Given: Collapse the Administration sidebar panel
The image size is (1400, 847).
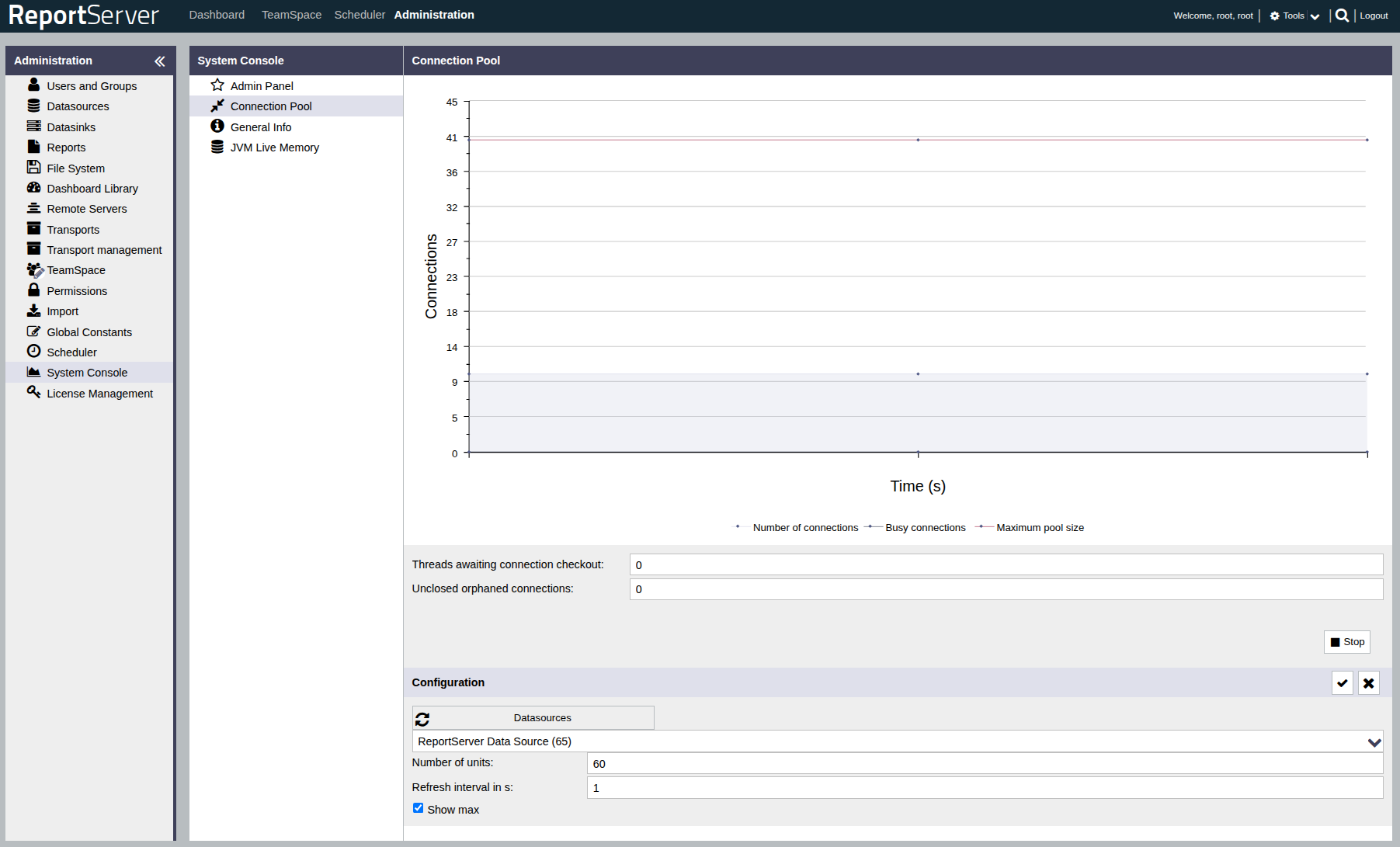Looking at the screenshot, I should tap(160, 61).
